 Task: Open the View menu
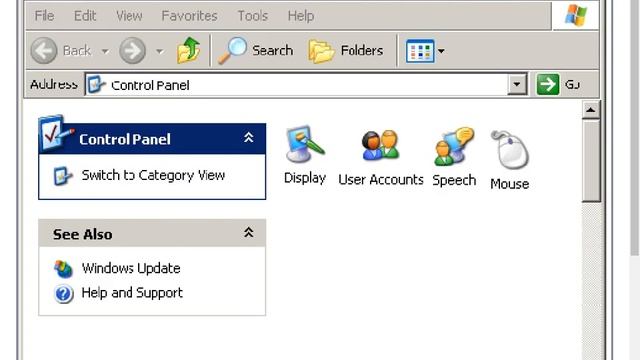pos(129,16)
